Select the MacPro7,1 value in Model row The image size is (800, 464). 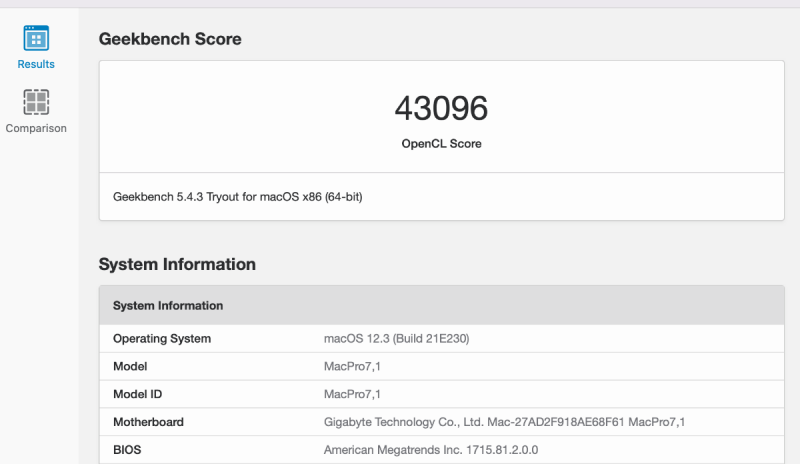(x=352, y=367)
